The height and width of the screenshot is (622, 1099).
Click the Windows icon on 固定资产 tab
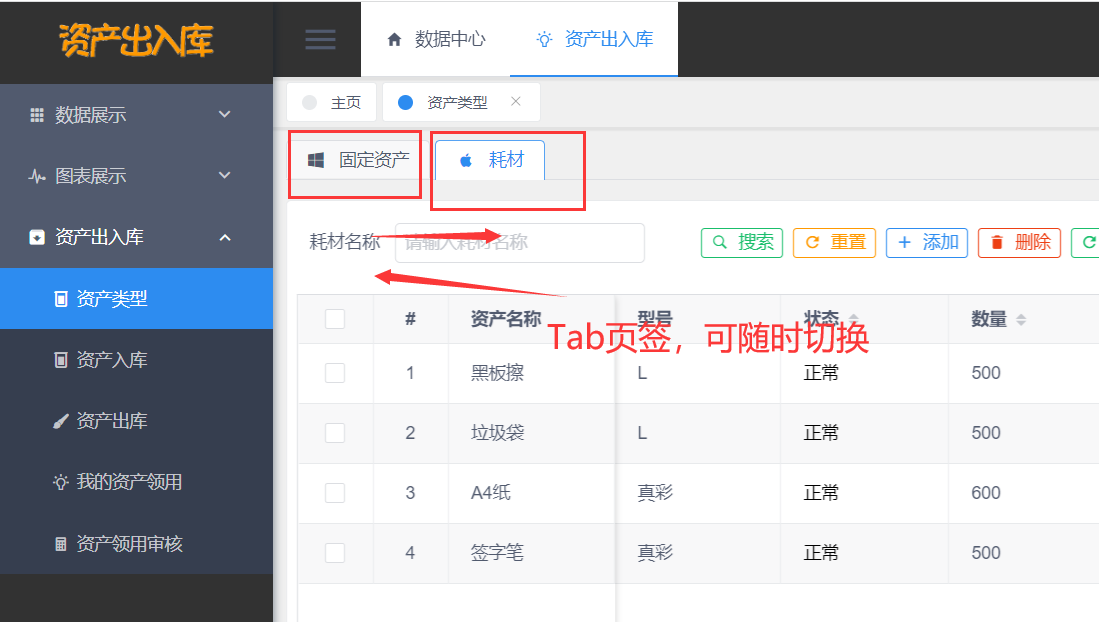(x=316, y=161)
